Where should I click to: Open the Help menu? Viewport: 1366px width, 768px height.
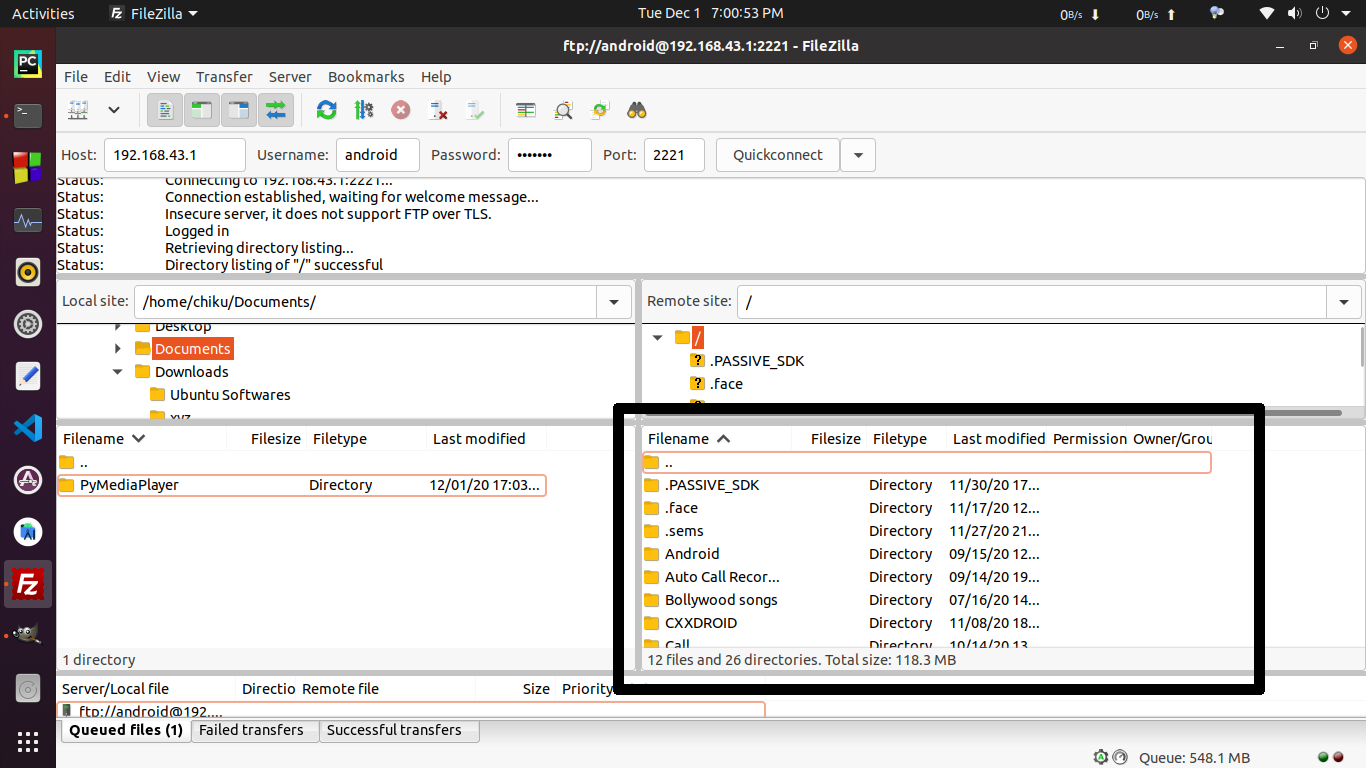coord(436,77)
